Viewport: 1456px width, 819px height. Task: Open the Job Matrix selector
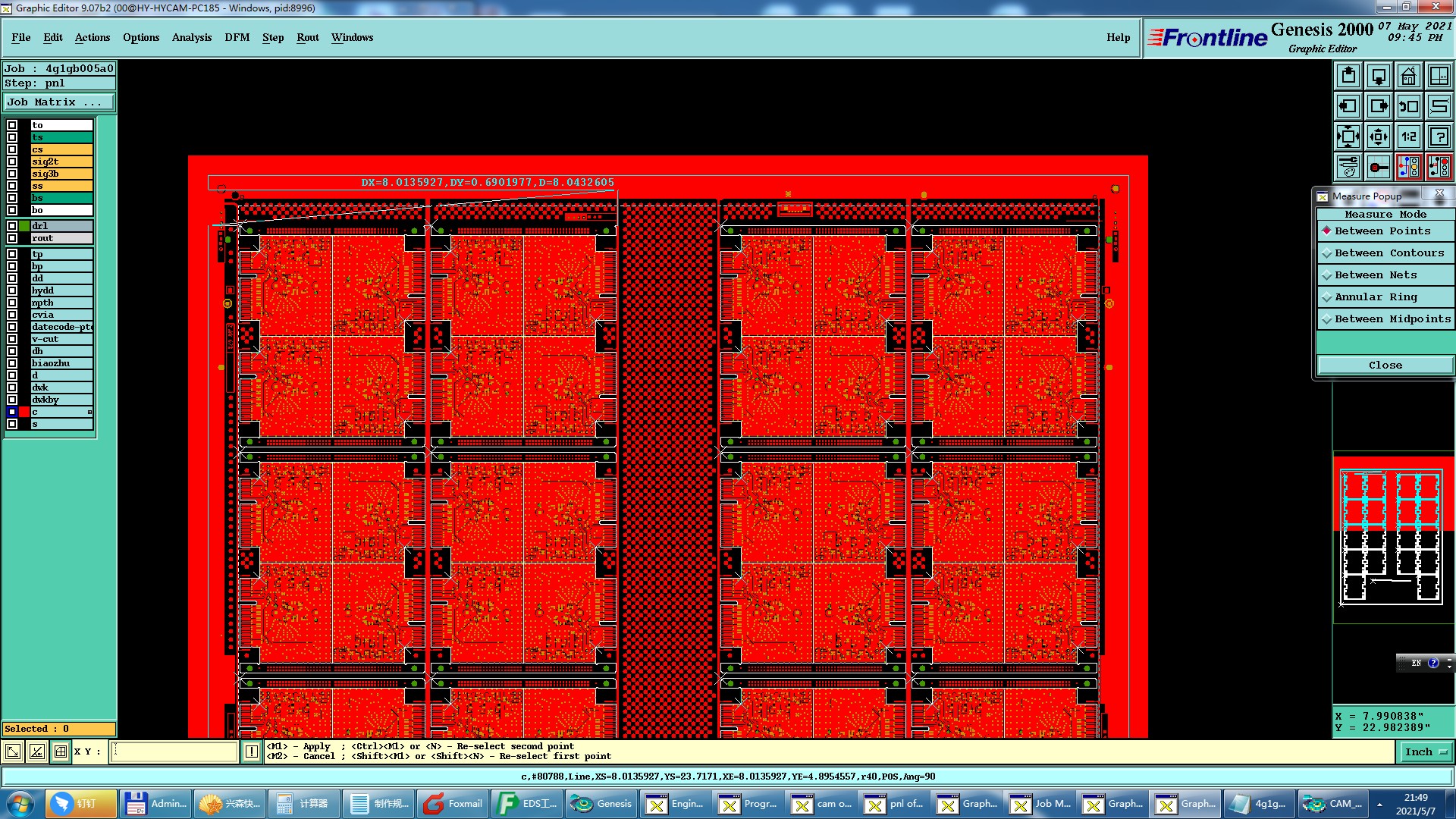[x=59, y=102]
